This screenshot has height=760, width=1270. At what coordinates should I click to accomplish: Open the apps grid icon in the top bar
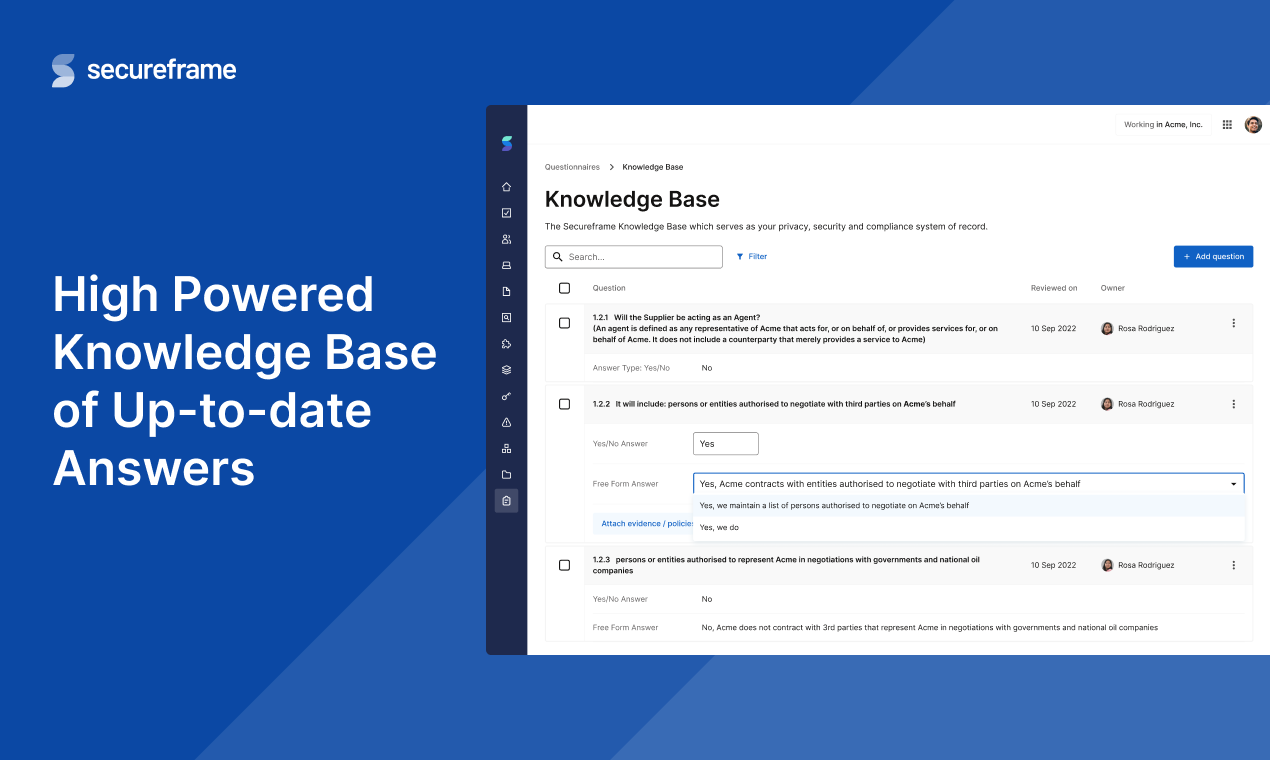[x=1227, y=125]
